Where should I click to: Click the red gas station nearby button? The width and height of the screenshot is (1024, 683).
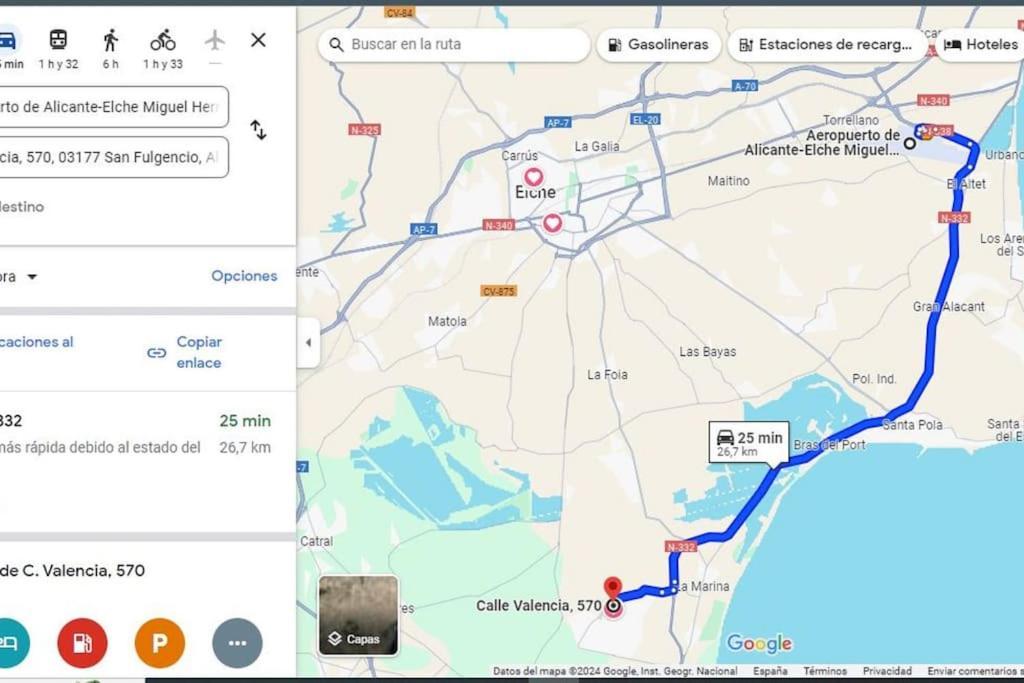tap(82, 643)
